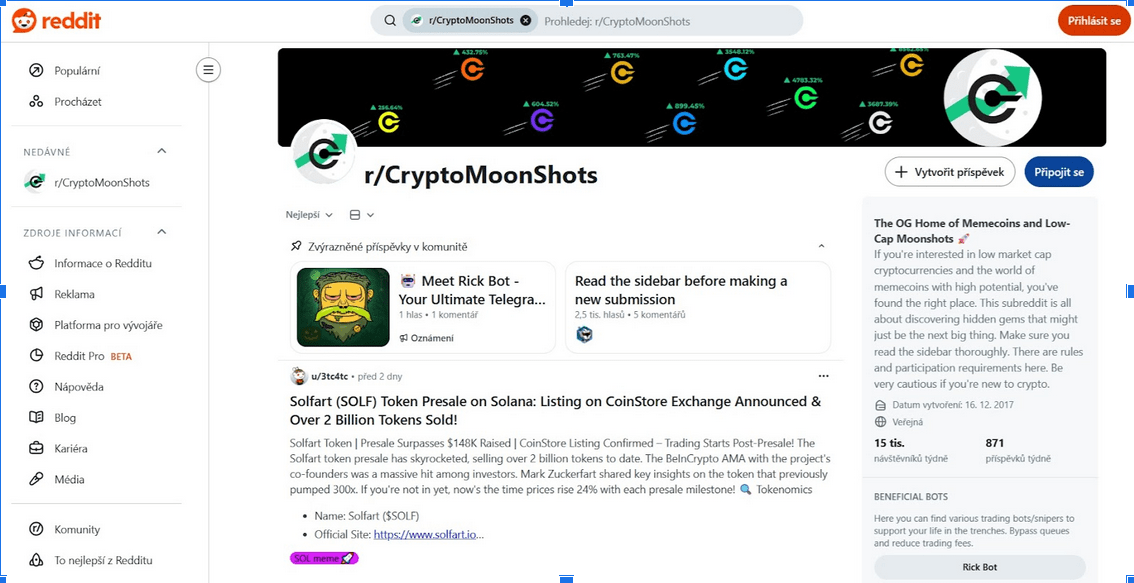Open Nápověda help icon
The image size is (1134, 583).
[x=35, y=387]
